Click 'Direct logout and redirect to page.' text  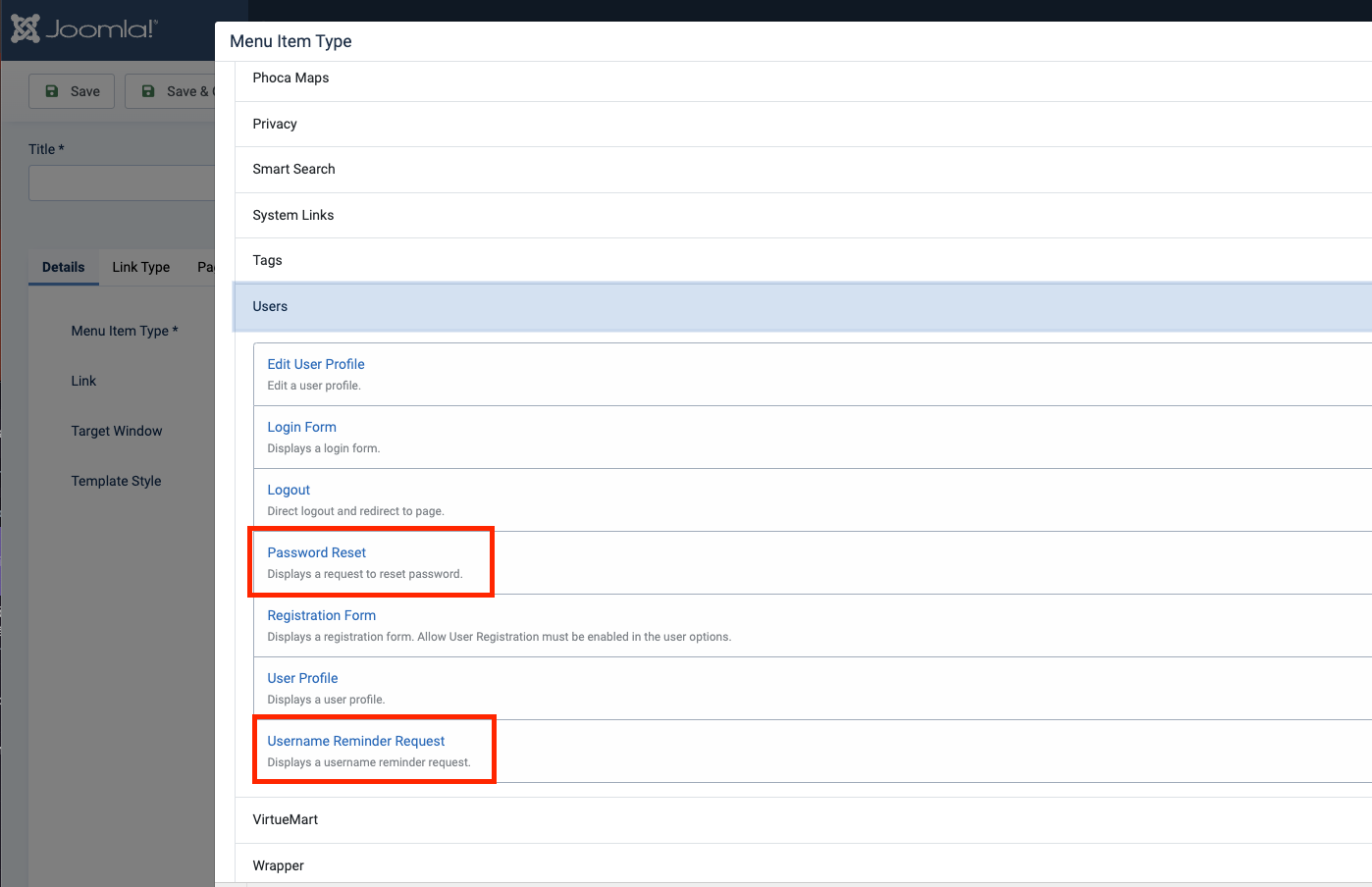coord(356,511)
